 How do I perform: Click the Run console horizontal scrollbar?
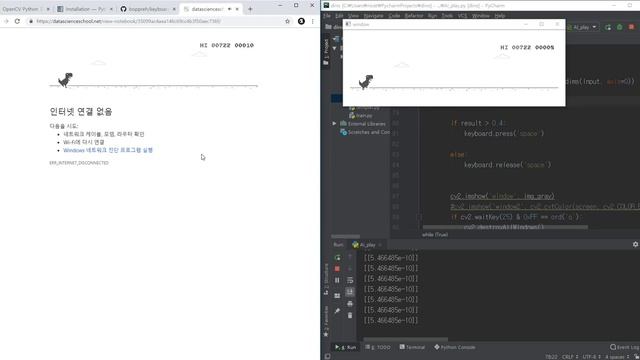[405, 339]
